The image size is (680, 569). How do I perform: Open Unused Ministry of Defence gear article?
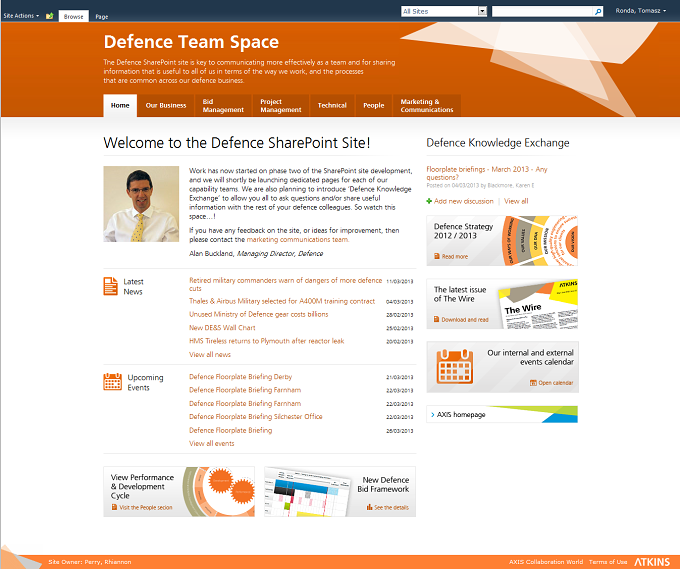[x=258, y=314]
